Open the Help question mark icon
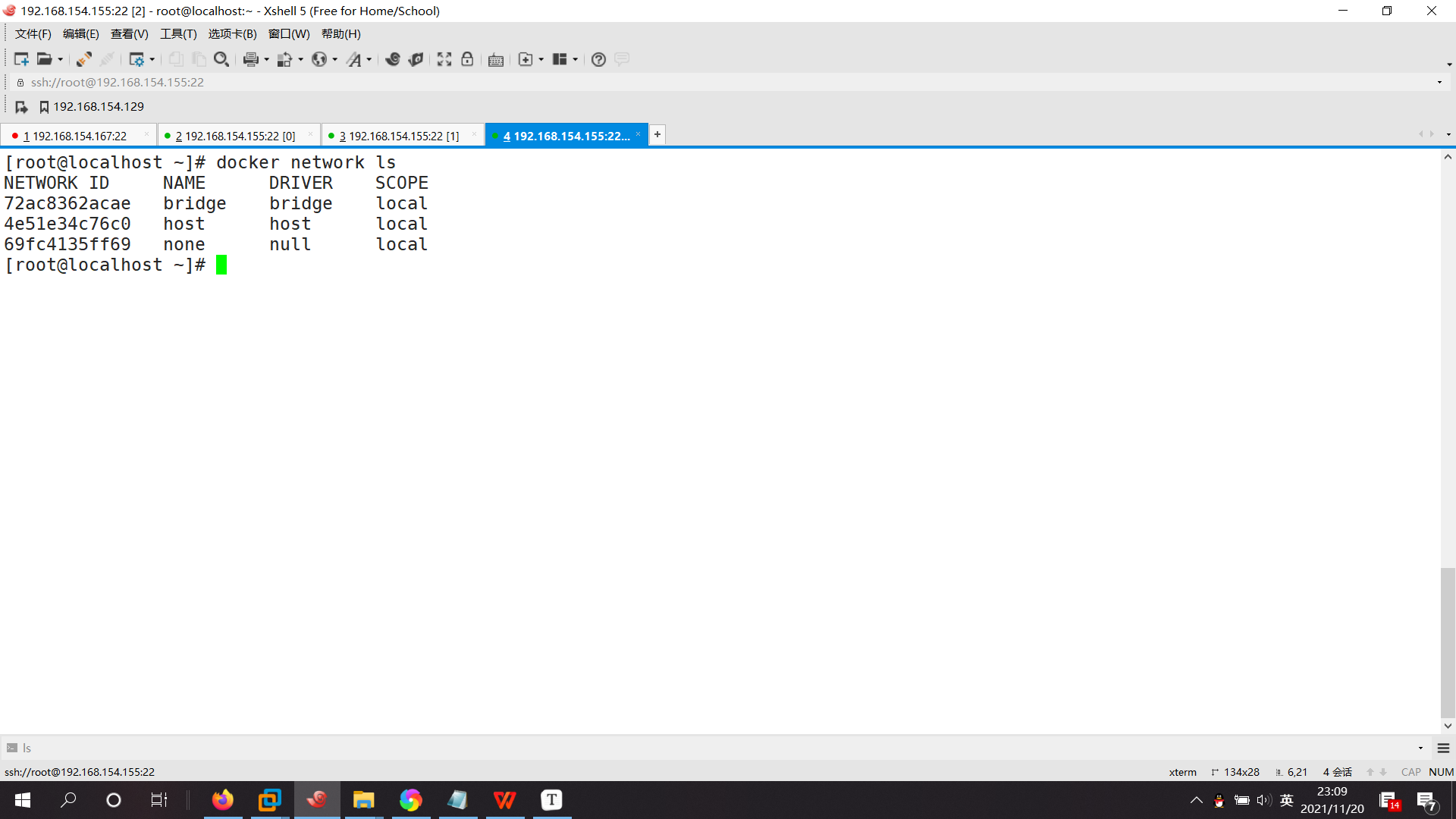 point(598,59)
